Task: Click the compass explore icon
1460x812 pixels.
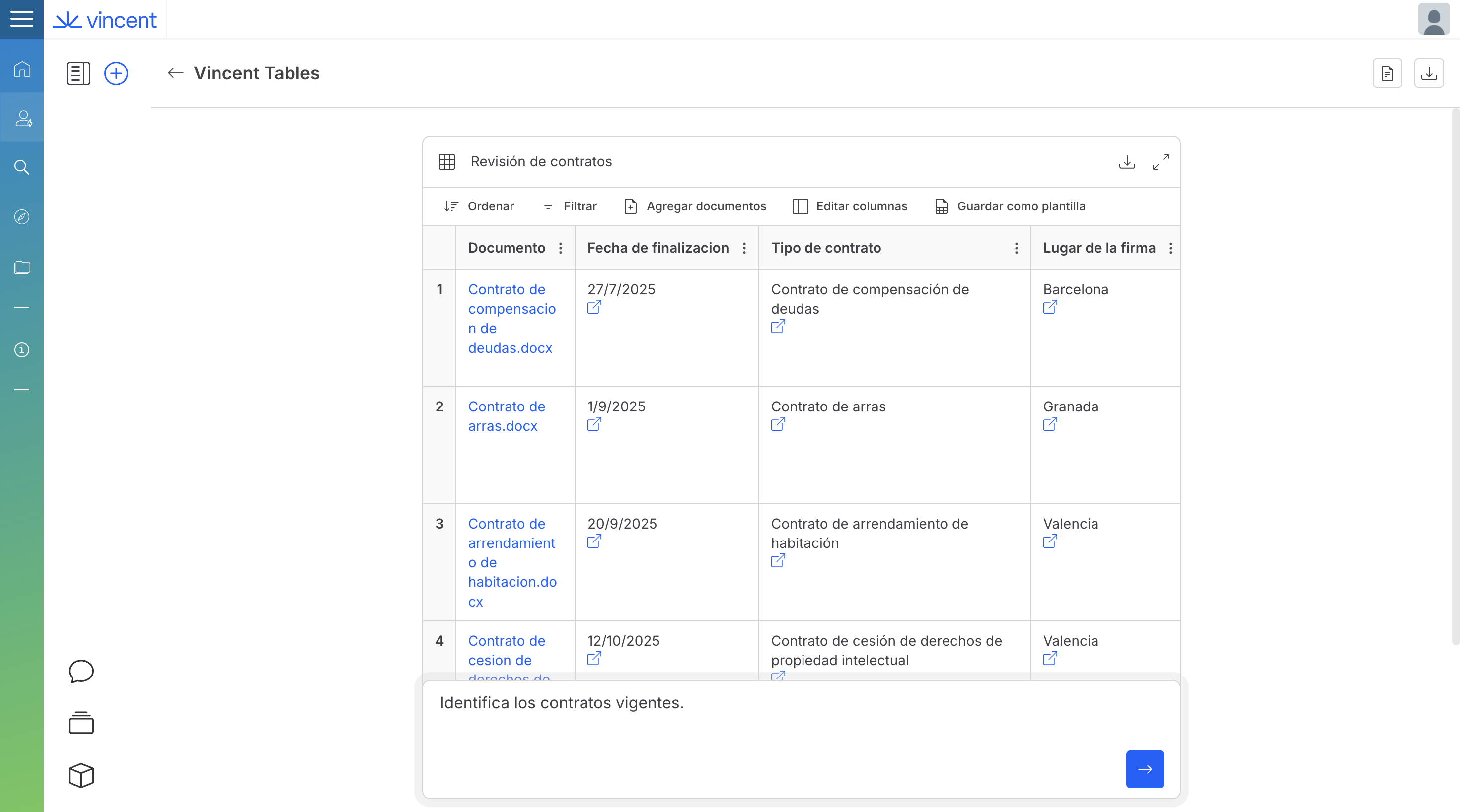Action: tap(21, 217)
